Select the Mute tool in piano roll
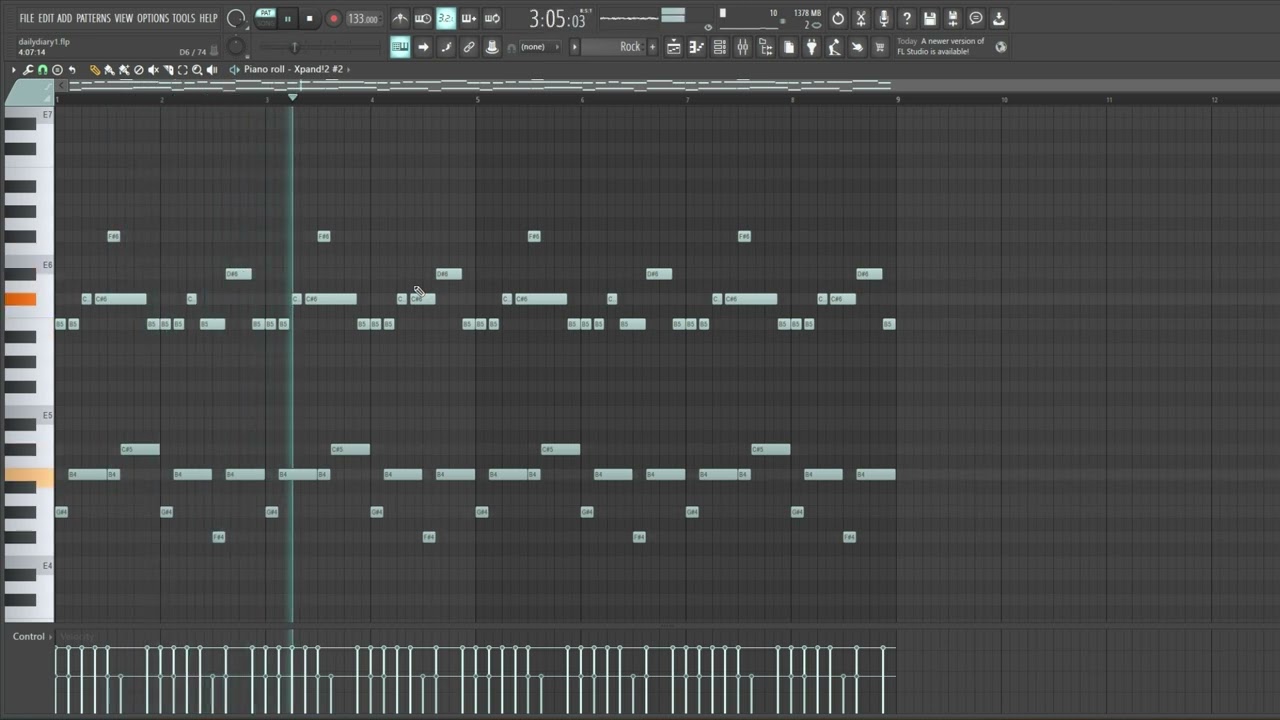The image size is (1280, 720). pyautogui.click(x=153, y=70)
